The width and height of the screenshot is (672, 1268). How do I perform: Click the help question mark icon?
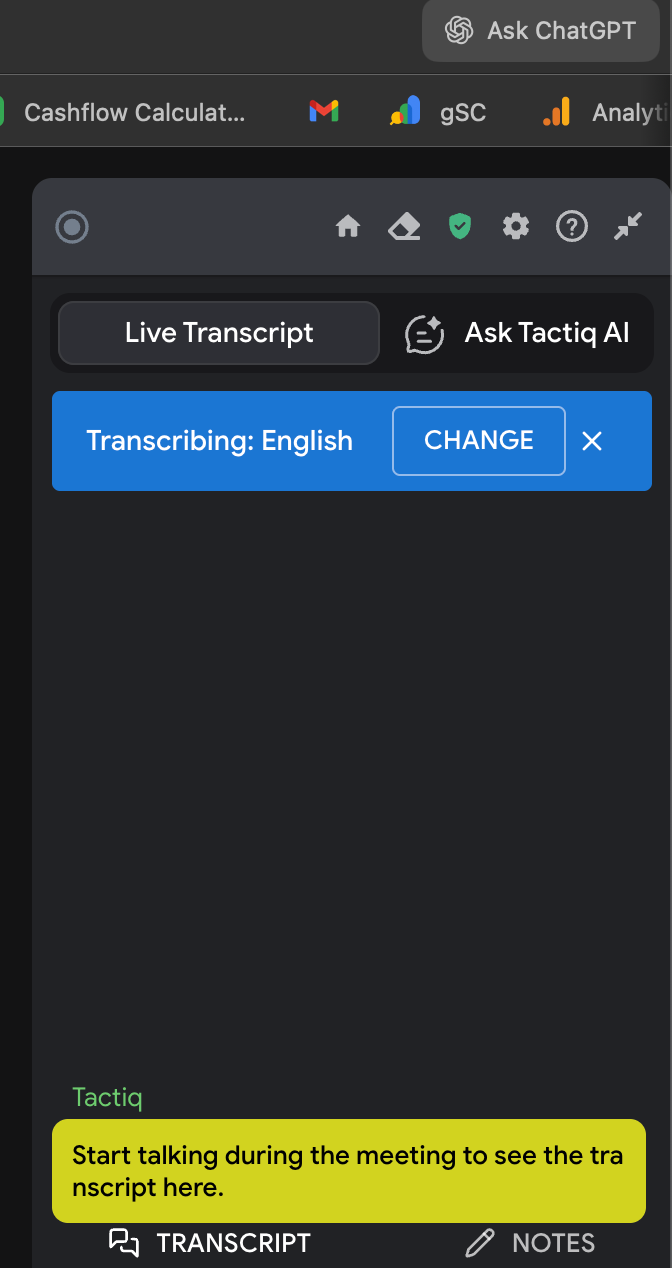572,227
